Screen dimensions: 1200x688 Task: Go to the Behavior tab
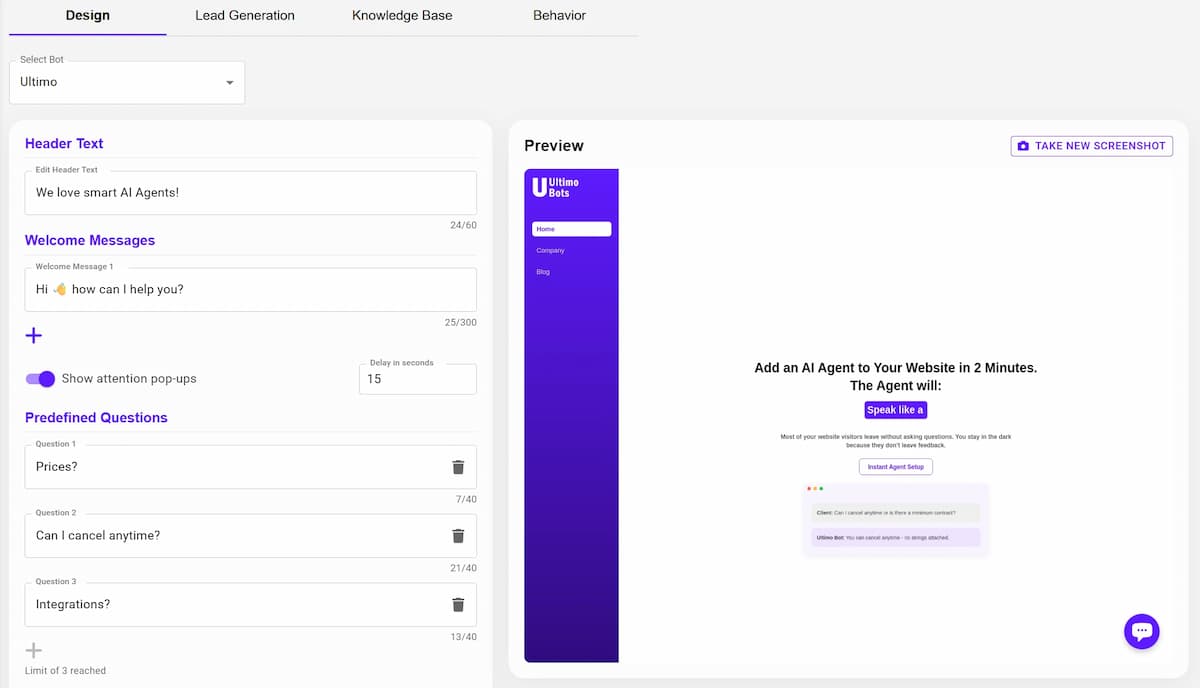point(559,16)
